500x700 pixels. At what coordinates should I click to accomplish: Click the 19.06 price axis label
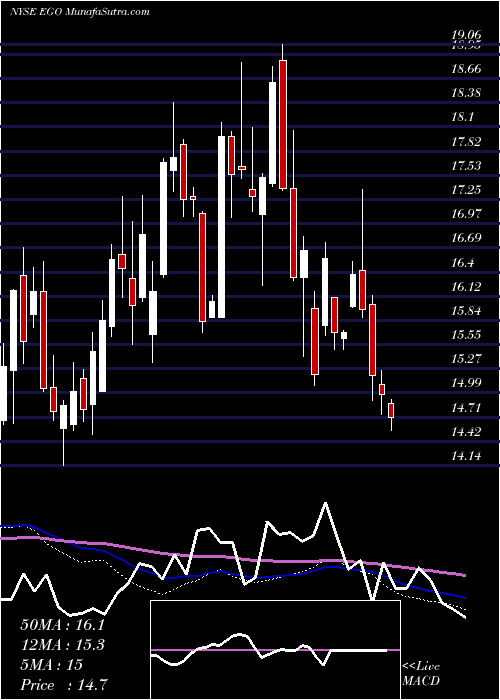467,36
